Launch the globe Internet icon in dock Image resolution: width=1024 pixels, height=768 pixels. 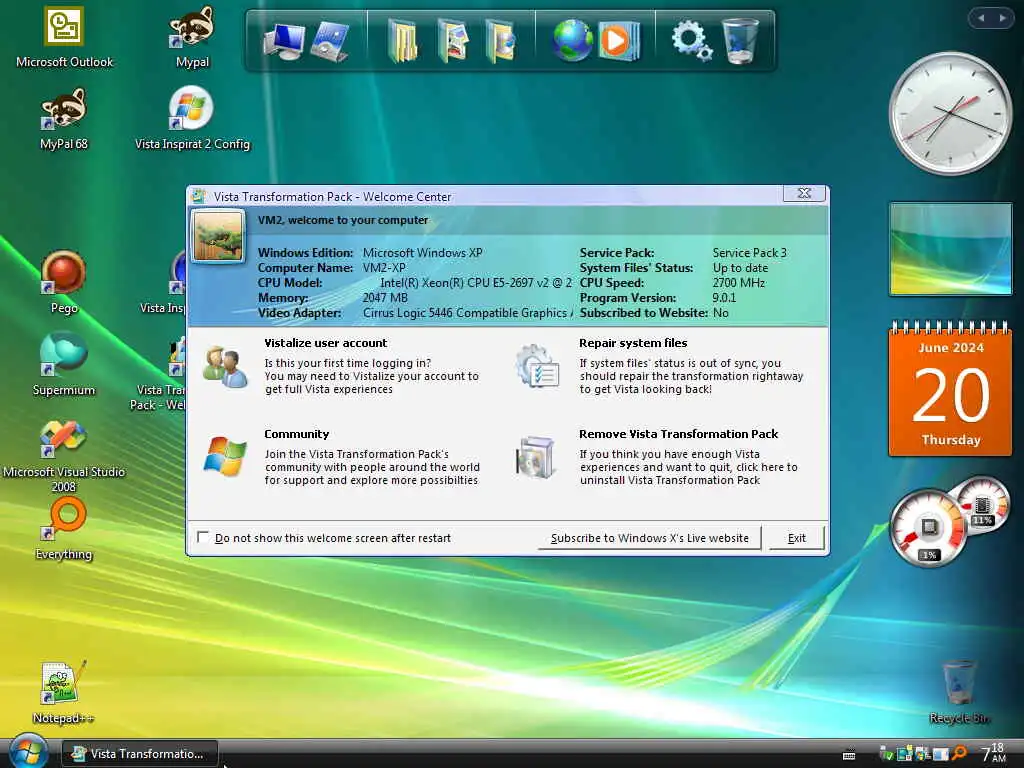[572, 40]
